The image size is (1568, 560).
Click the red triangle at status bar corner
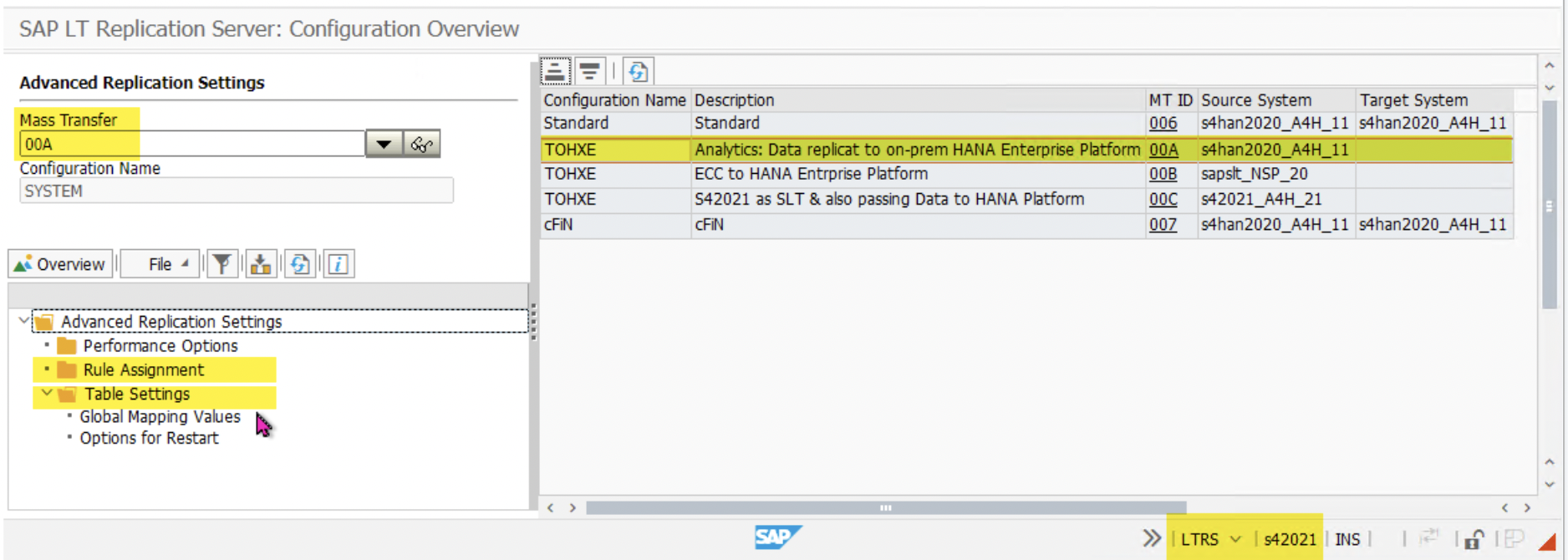(x=1548, y=542)
